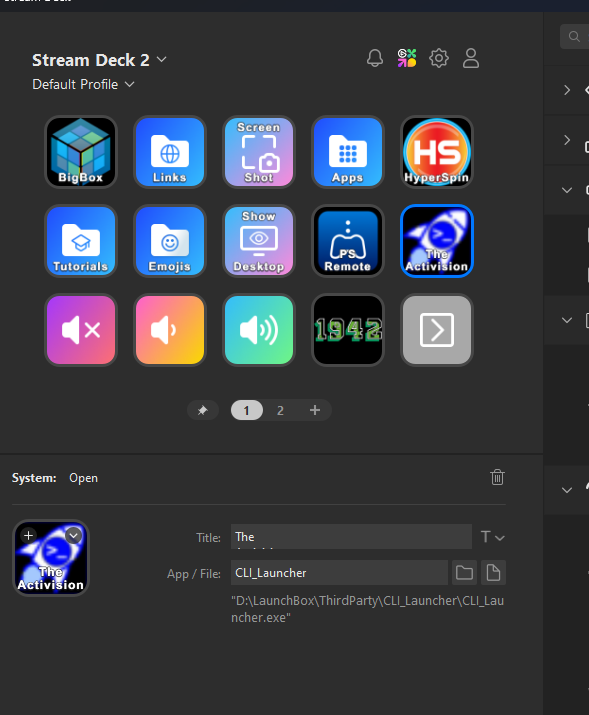
Task: Add a new page
Action: click(315, 410)
